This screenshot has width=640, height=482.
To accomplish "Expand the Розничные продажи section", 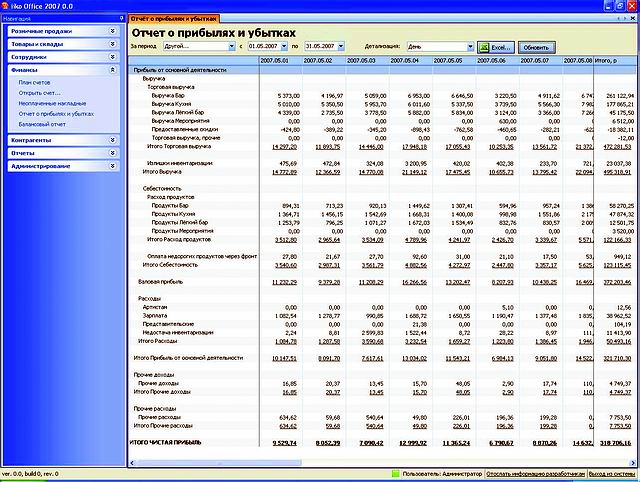I will [113, 31].
